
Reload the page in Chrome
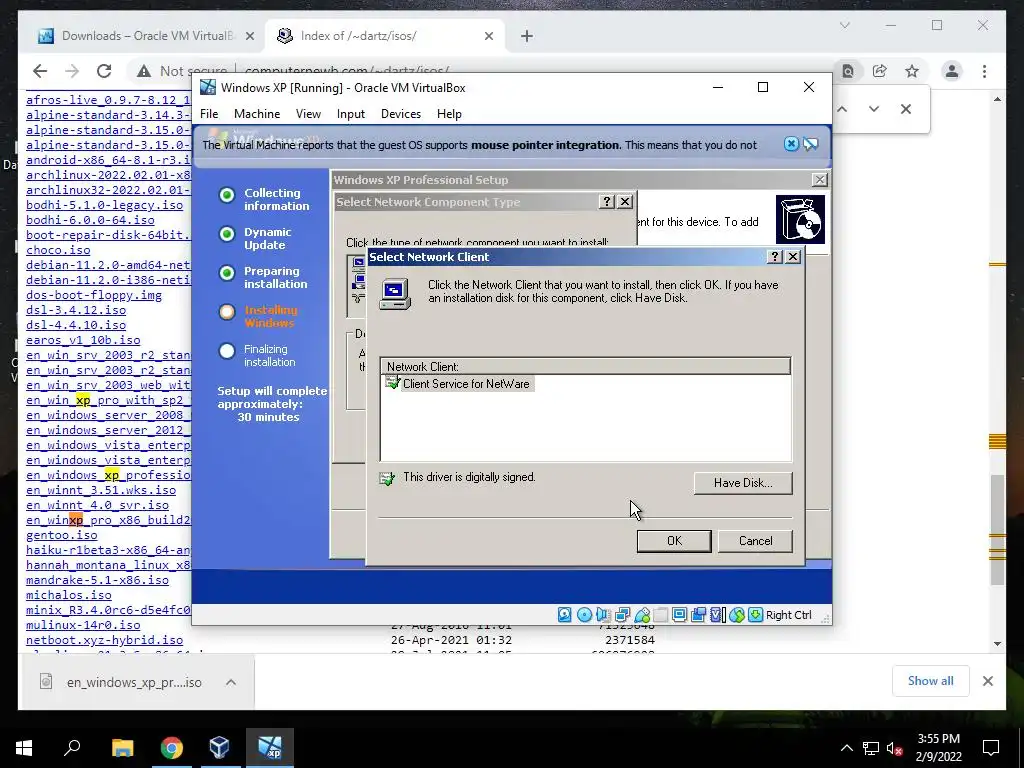click(104, 71)
